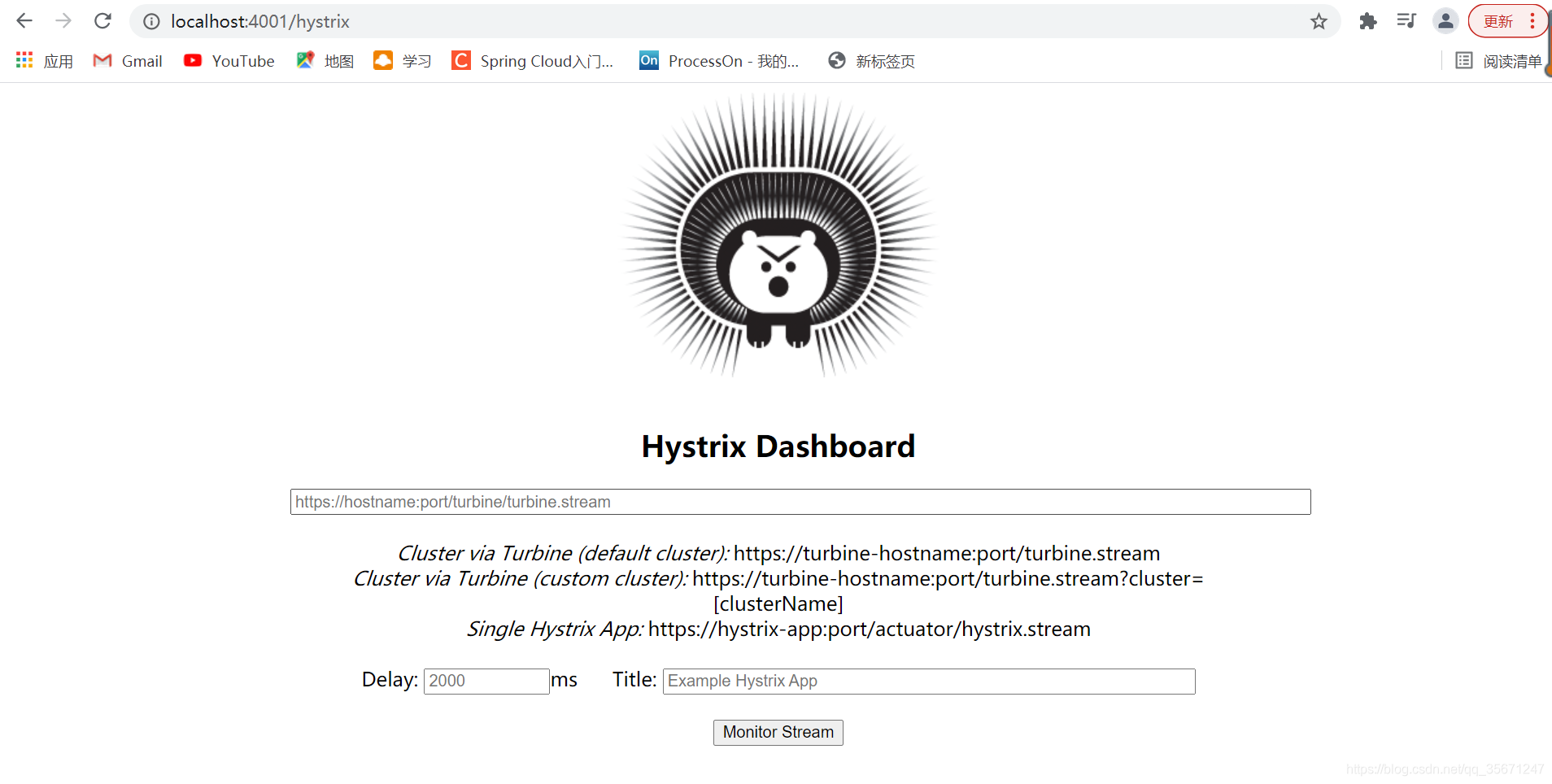The height and width of the screenshot is (784, 1552).
Task: Click the stream URL input field
Action: (x=800, y=502)
